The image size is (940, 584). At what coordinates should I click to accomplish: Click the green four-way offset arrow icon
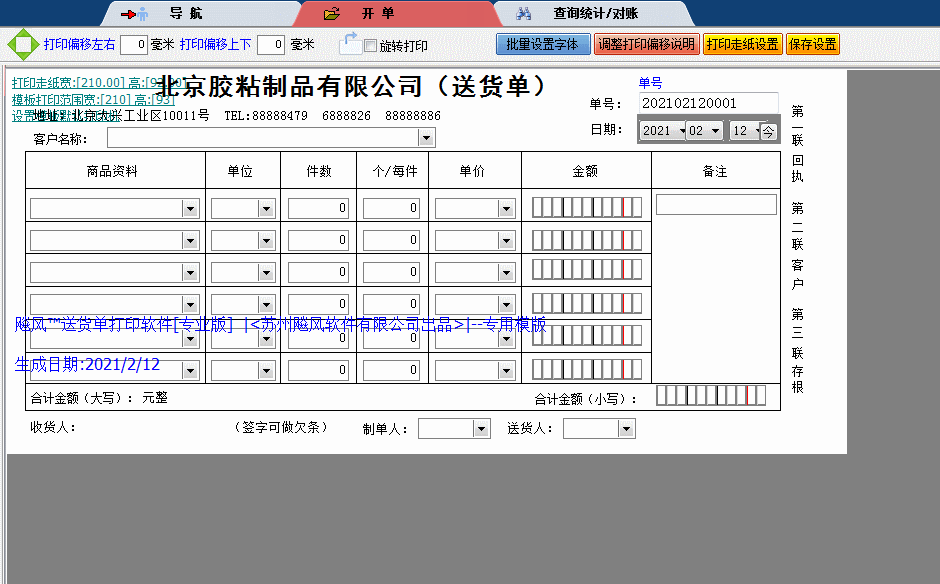click(x=22, y=45)
